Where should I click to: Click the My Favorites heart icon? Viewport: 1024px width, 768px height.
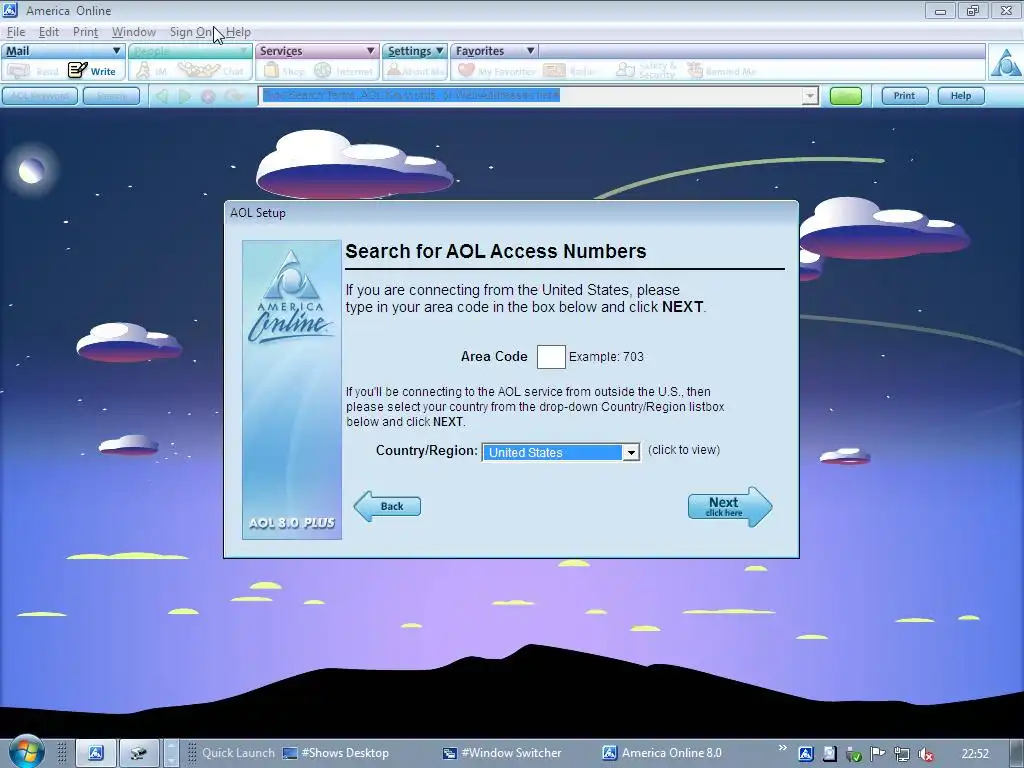tap(466, 70)
